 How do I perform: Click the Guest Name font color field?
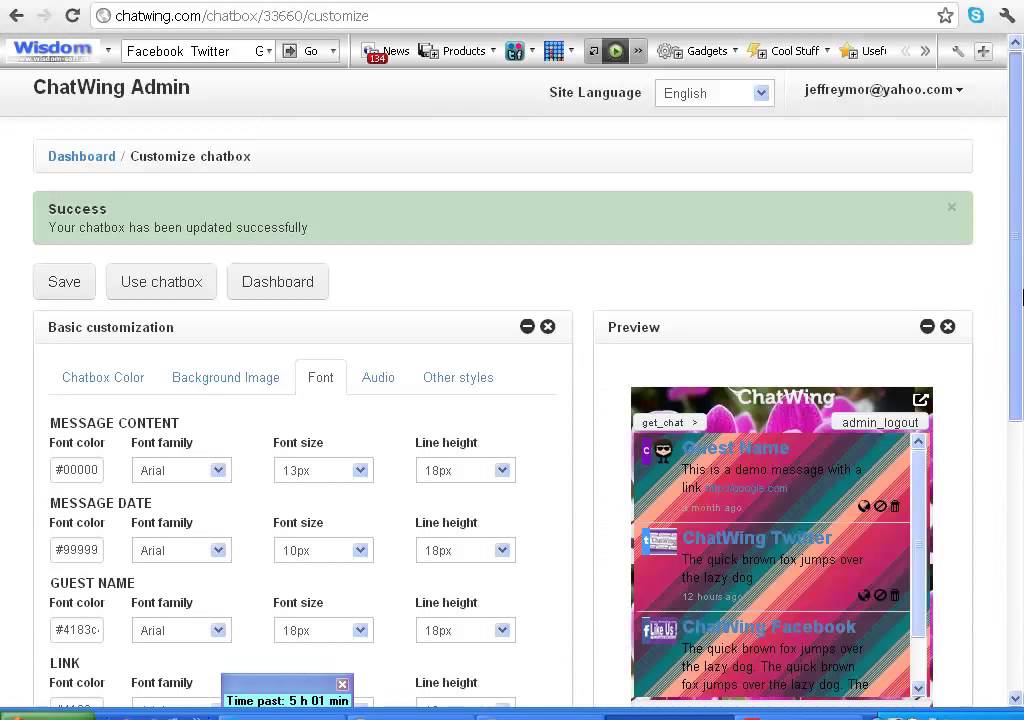(x=77, y=630)
